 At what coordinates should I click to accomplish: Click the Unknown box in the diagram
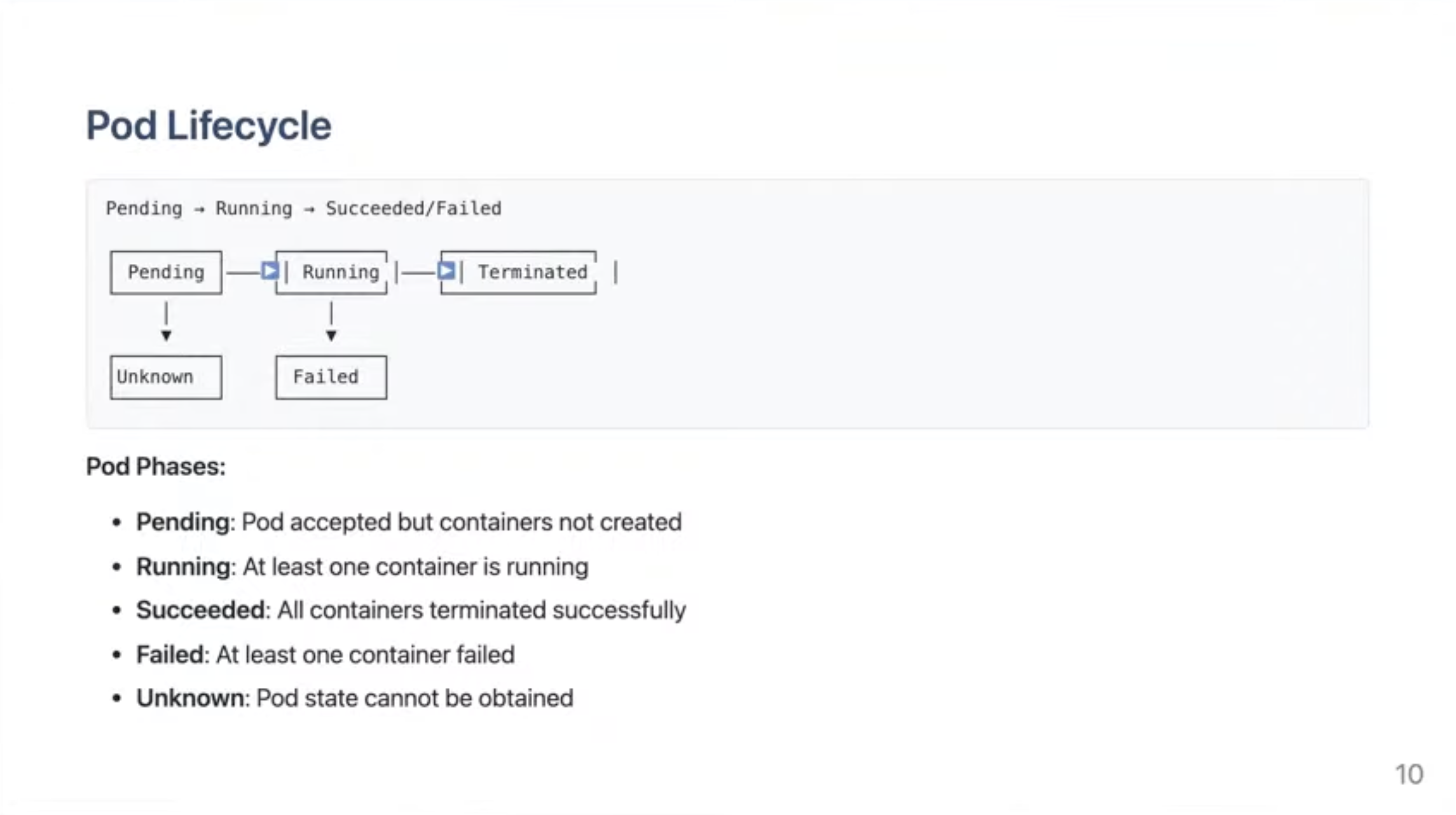coord(166,377)
